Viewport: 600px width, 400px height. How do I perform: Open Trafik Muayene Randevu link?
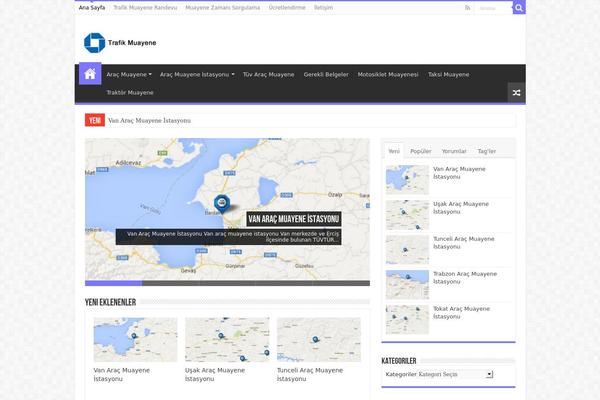click(x=145, y=8)
